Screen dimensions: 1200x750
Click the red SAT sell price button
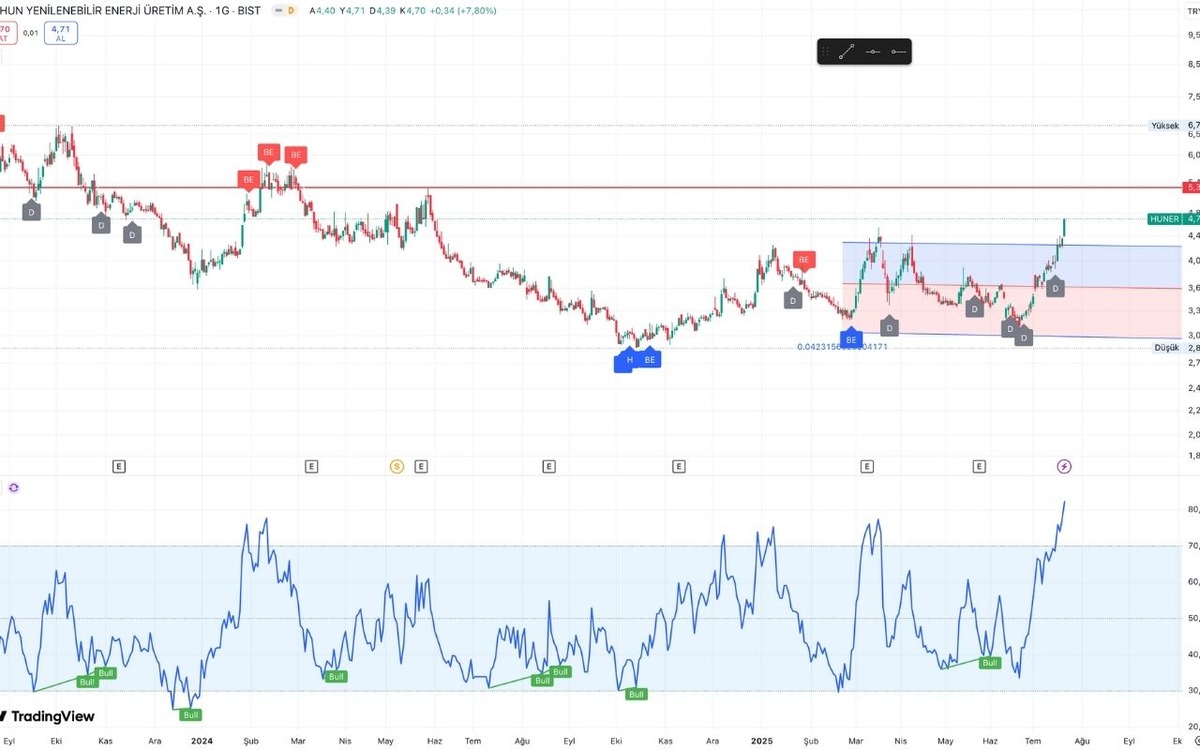5,33
